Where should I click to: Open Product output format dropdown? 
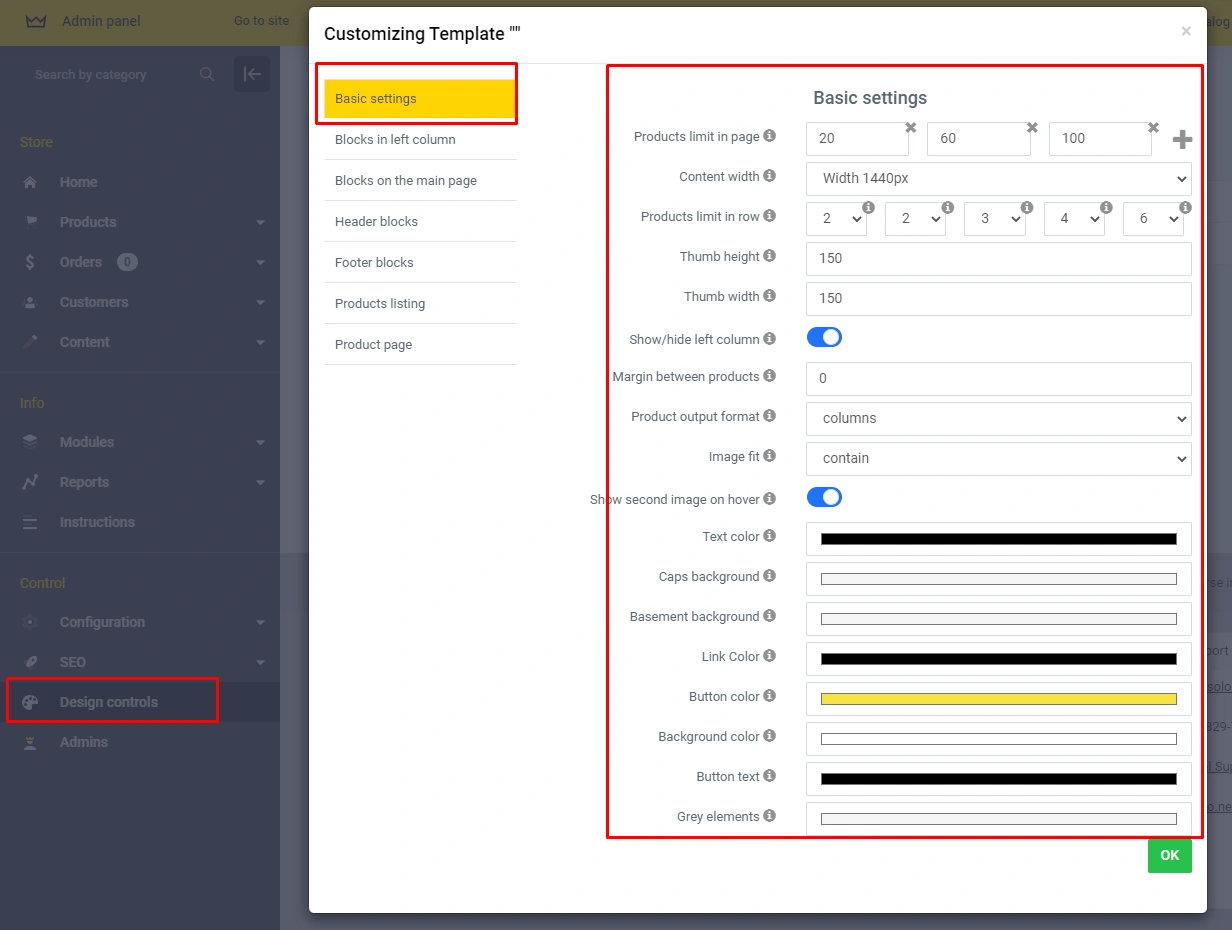[998, 418]
